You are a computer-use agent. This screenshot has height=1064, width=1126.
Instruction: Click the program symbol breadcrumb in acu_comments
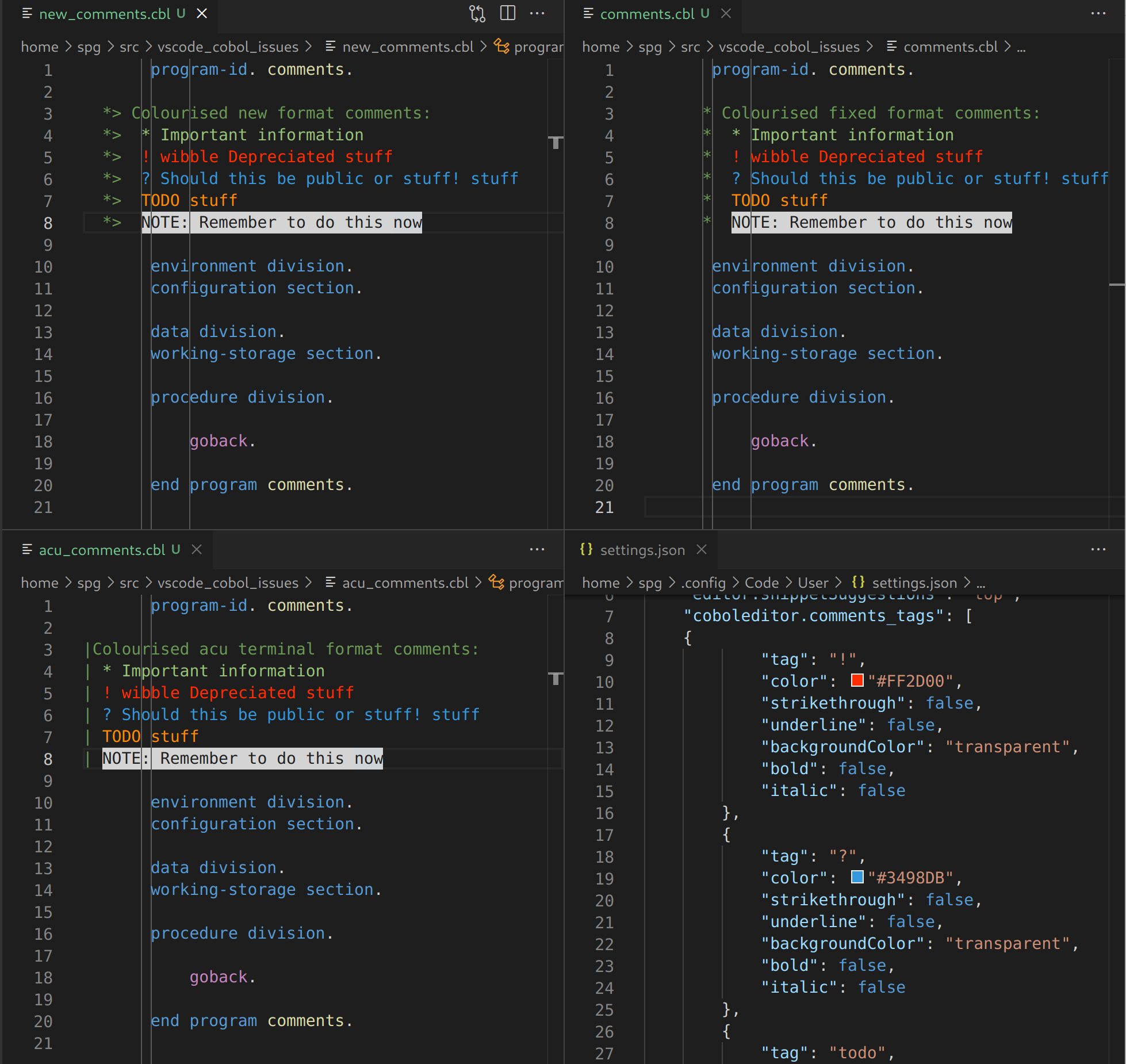click(535, 583)
